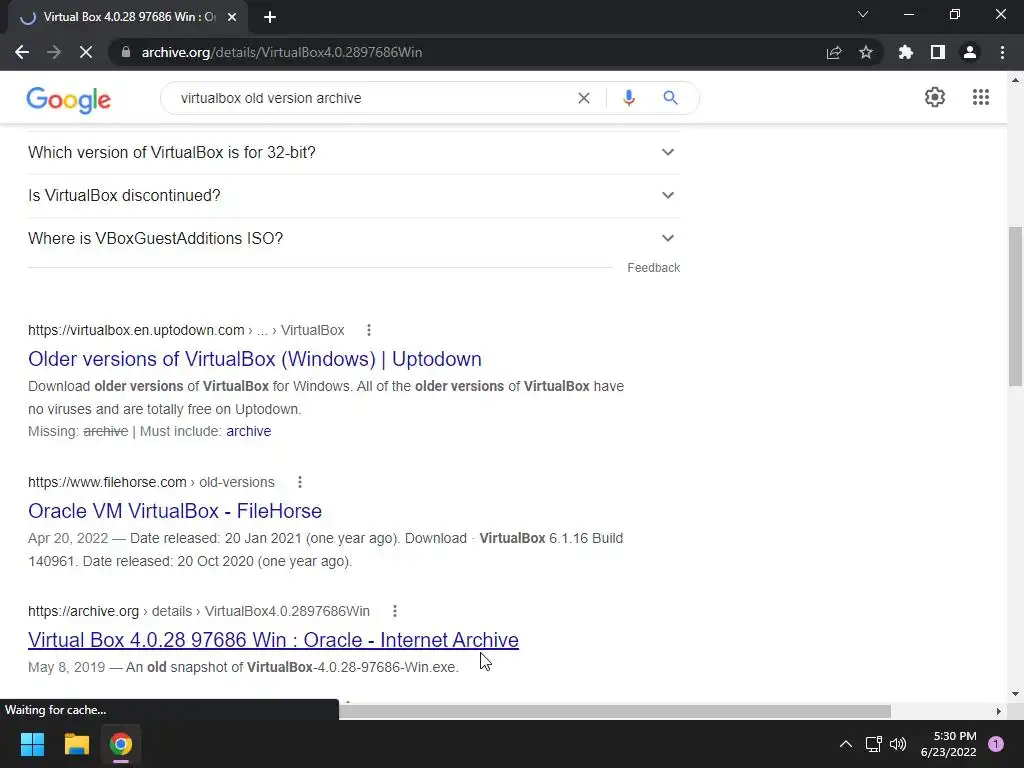Open the Chrome three-dot menu
The width and height of the screenshot is (1024, 768).
[1002, 52]
